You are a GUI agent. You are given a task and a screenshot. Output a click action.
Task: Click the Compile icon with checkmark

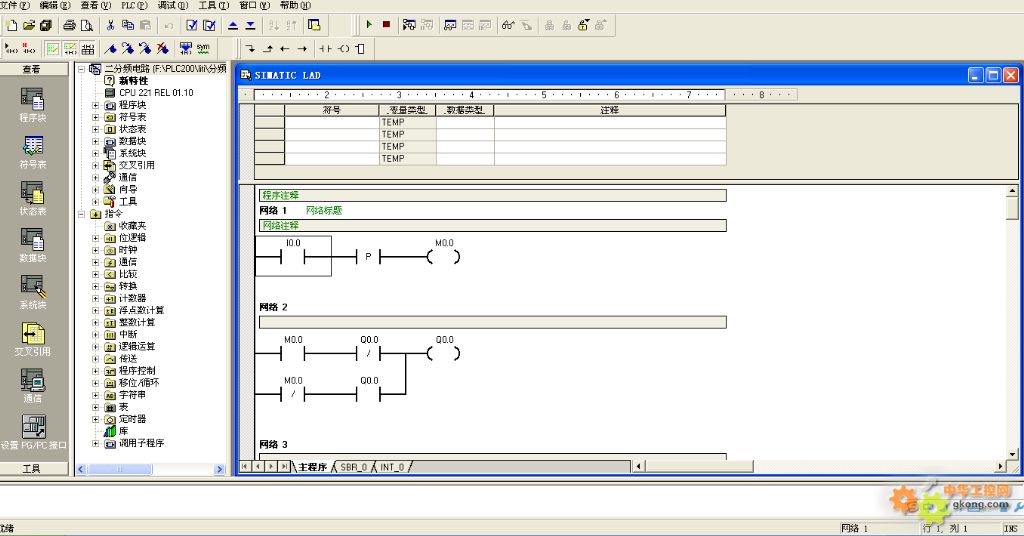click(x=191, y=25)
